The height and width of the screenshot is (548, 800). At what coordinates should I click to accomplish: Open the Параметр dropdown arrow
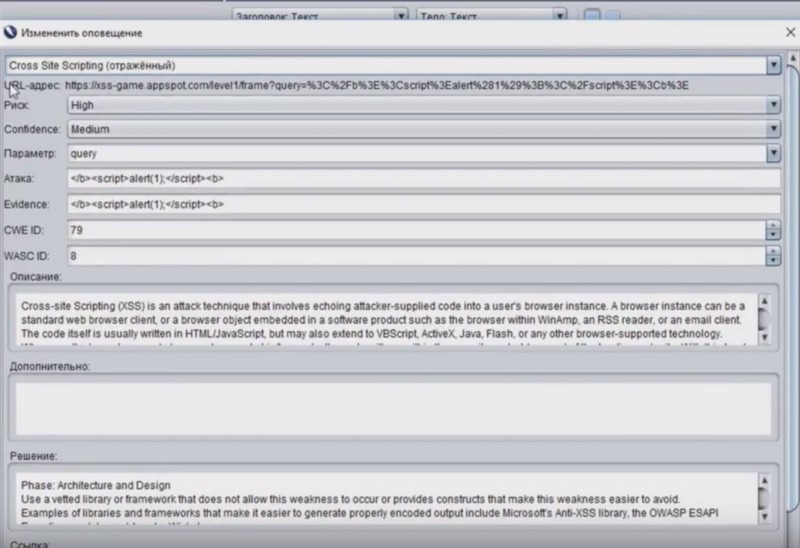(773, 153)
